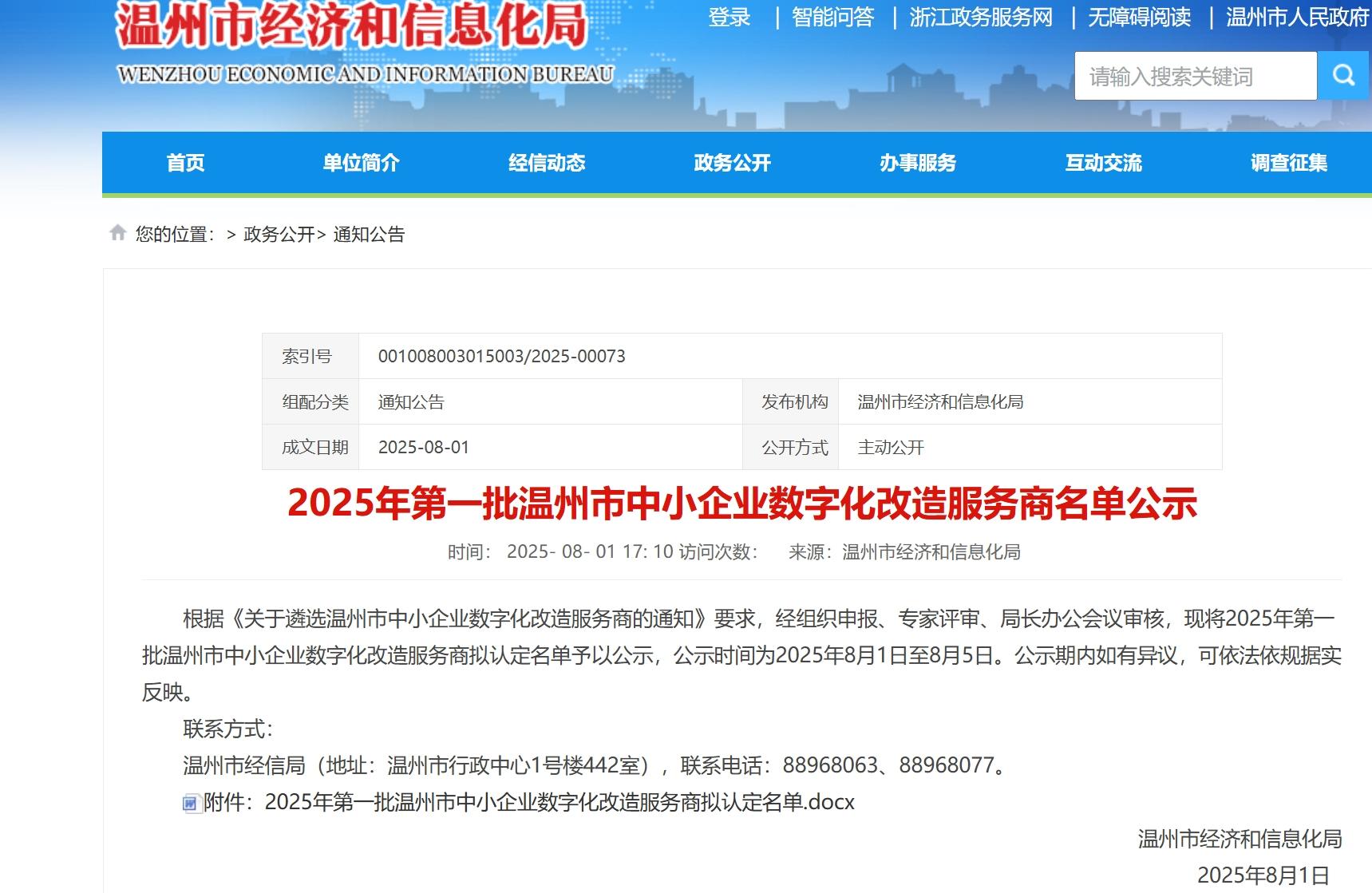Click the 登录 login link
Image resolution: width=1372 pixels, height=893 pixels.
click(729, 18)
